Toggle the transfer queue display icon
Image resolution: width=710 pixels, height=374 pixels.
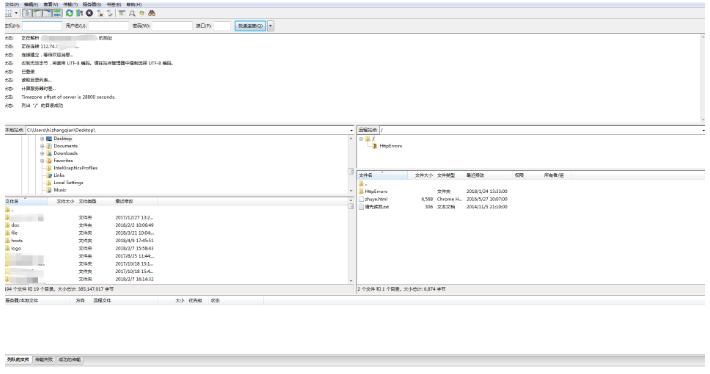coord(57,13)
